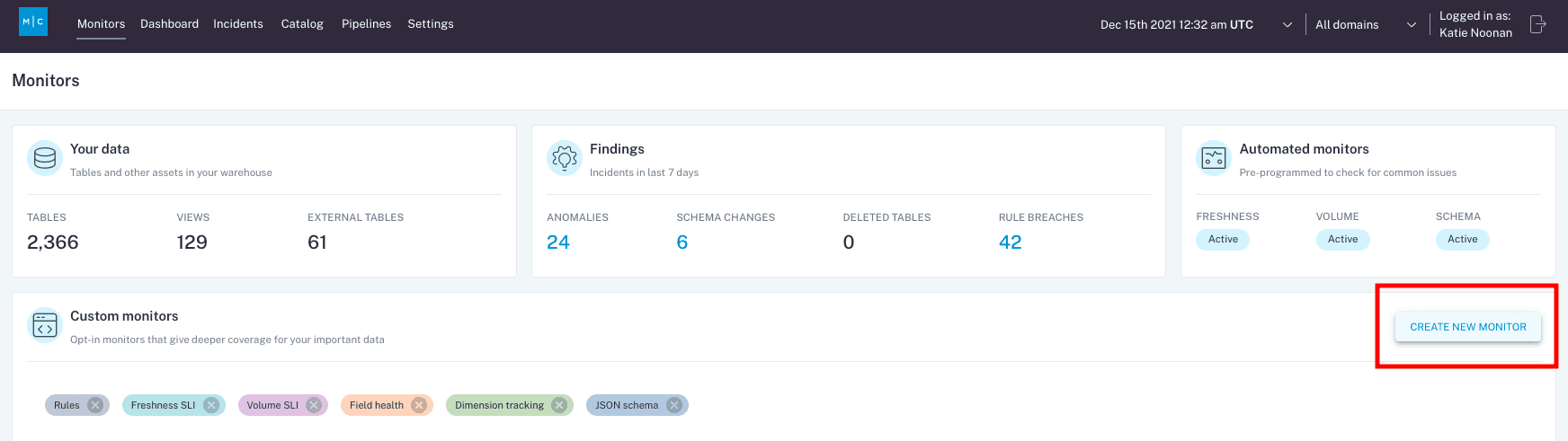
Task: Click the Automated monitors chart icon
Action: (x=1214, y=159)
